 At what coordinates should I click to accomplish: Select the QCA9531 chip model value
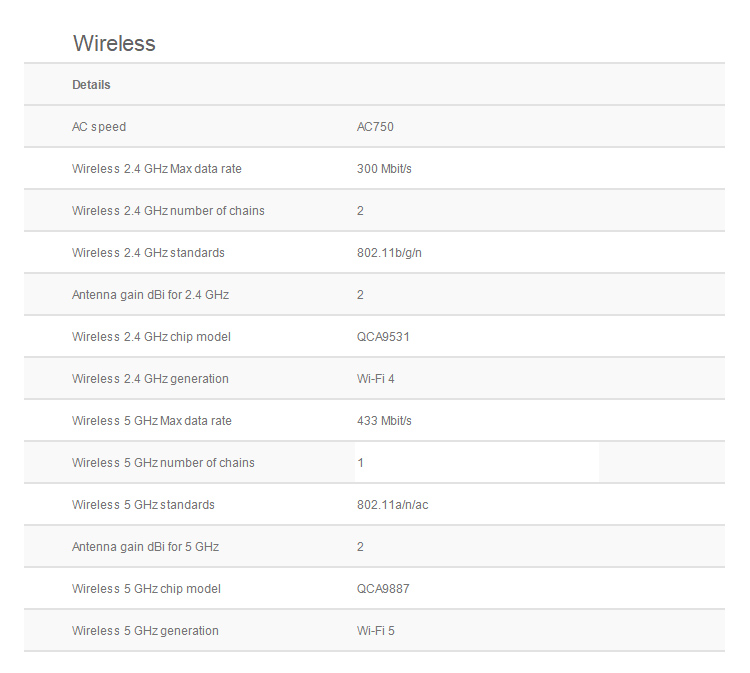(x=383, y=337)
